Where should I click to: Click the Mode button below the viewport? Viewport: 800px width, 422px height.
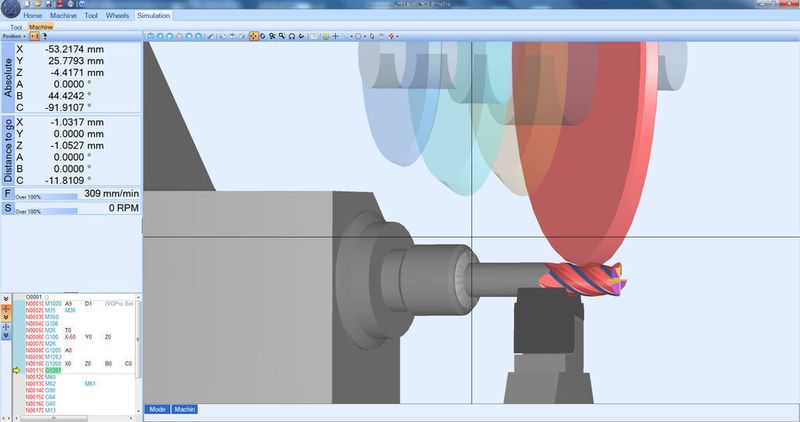click(157, 409)
